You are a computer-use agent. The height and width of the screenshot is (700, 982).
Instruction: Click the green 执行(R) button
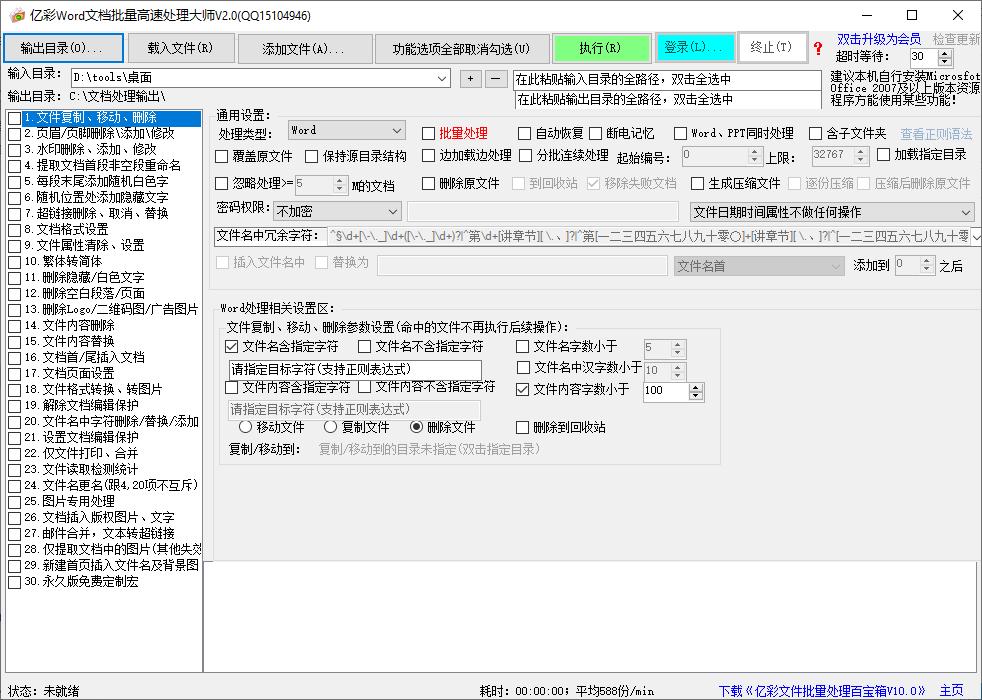point(601,48)
